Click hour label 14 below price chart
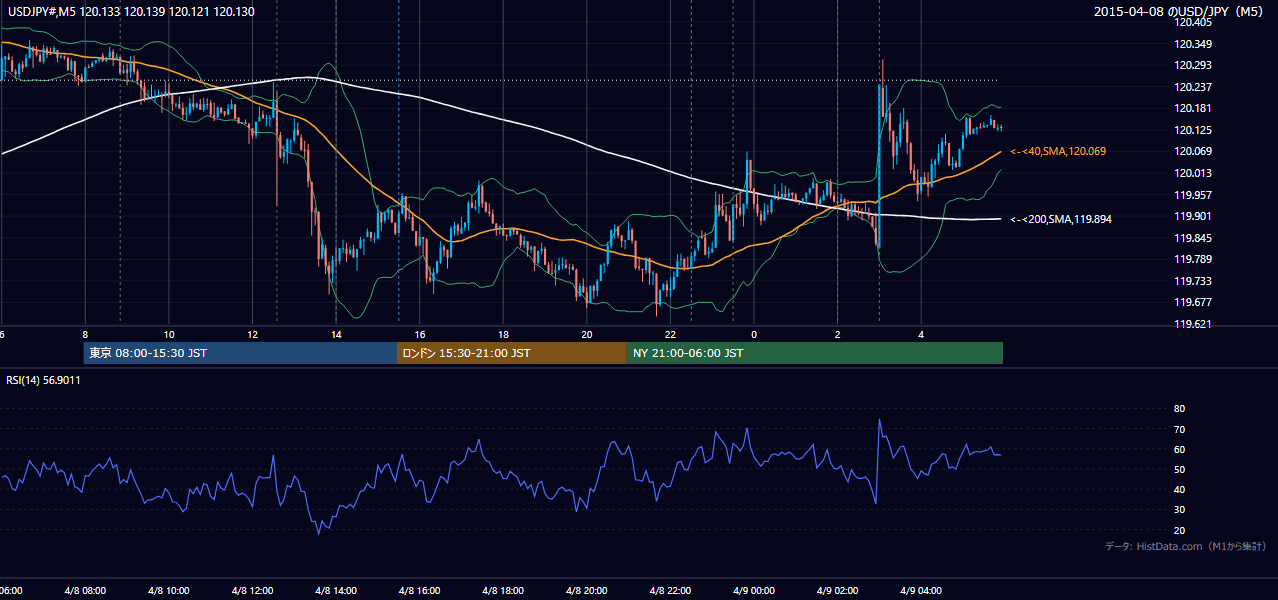The width and height of the screenshot is (1278, 600). (336, 335)
